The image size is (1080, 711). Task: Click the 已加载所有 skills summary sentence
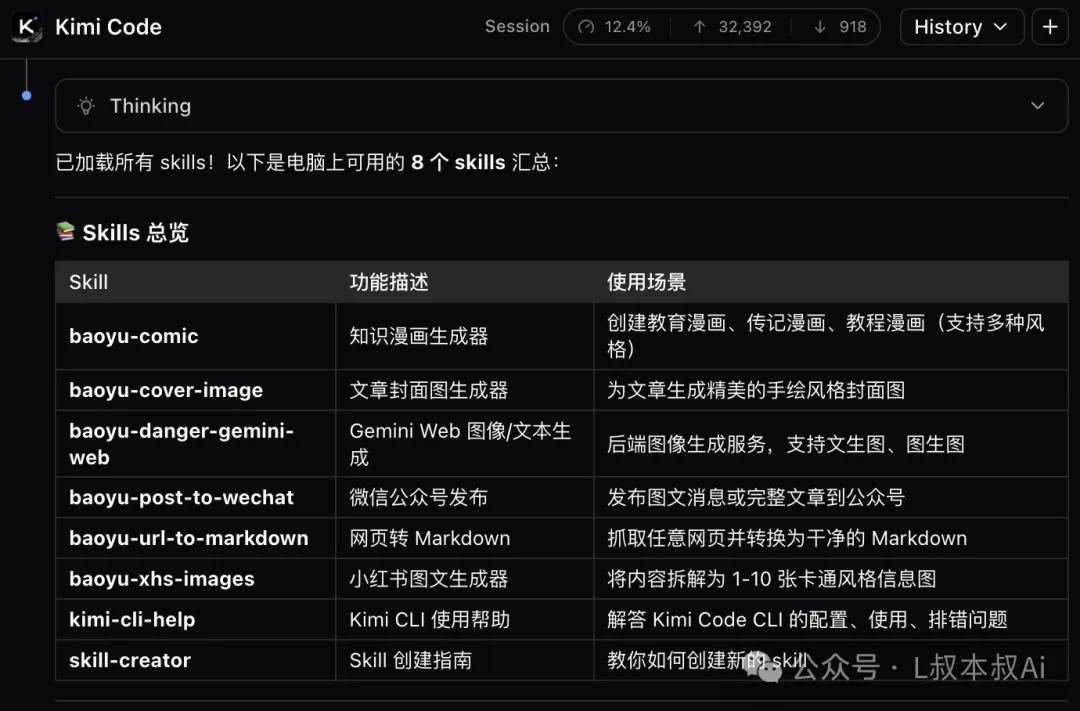coord(307,163)
